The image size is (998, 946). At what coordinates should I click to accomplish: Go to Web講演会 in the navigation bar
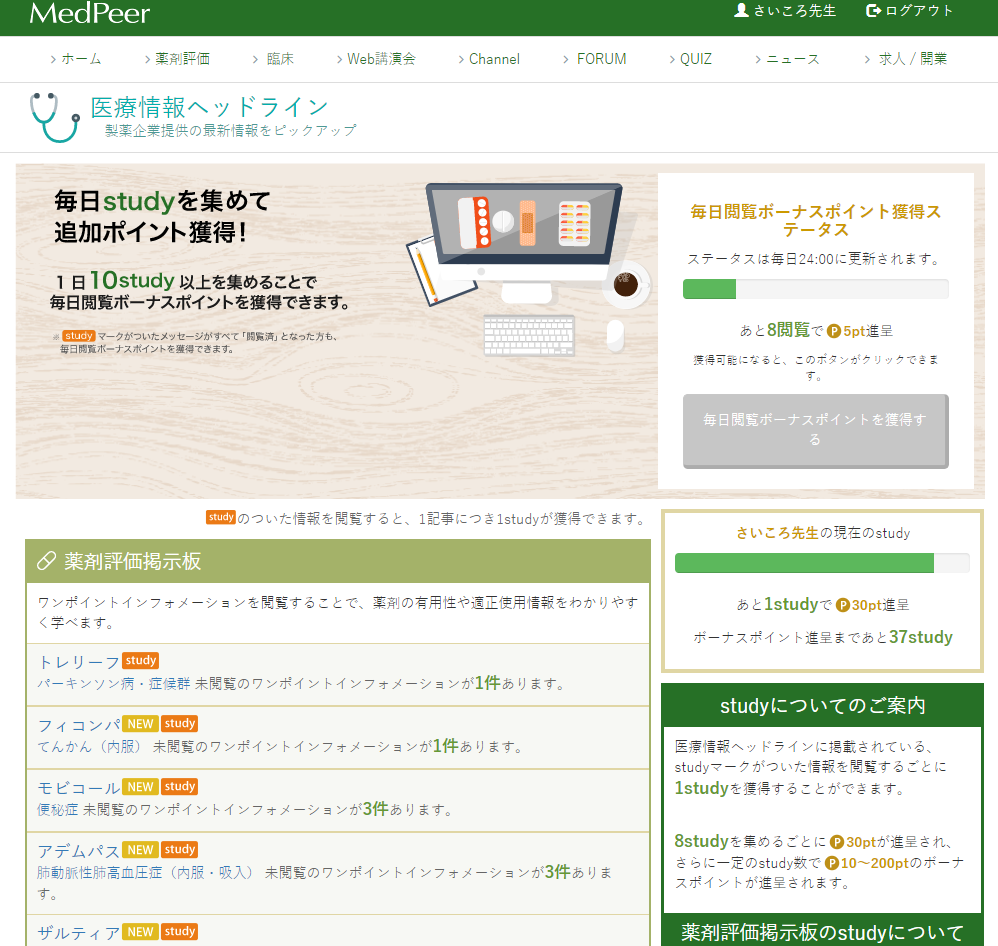coord(376,59)
